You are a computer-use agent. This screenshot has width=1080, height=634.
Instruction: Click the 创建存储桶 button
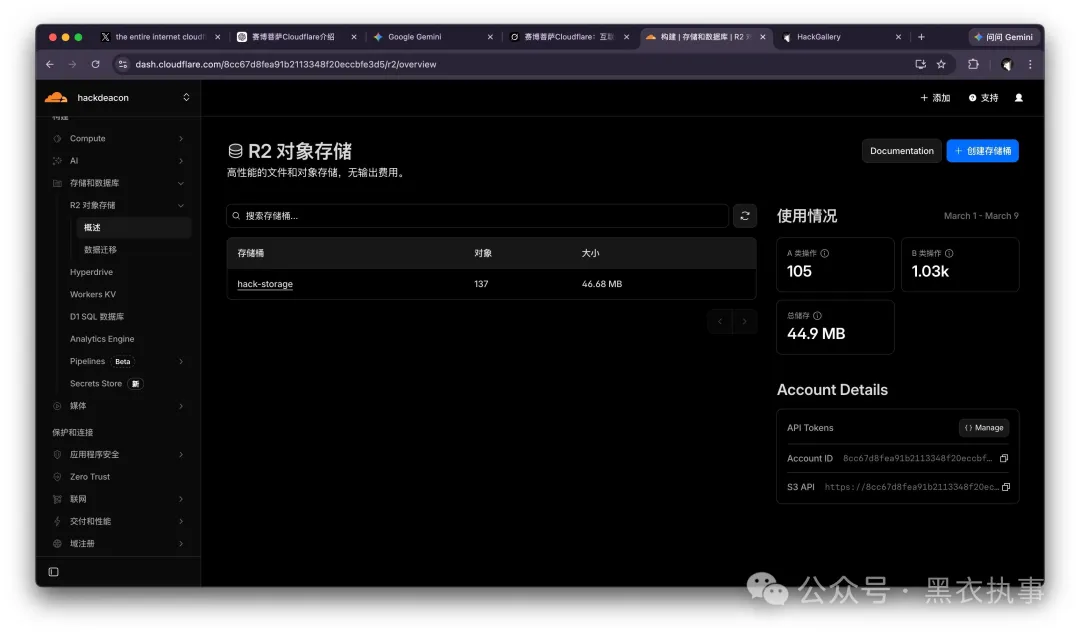(x=982, y=151)
